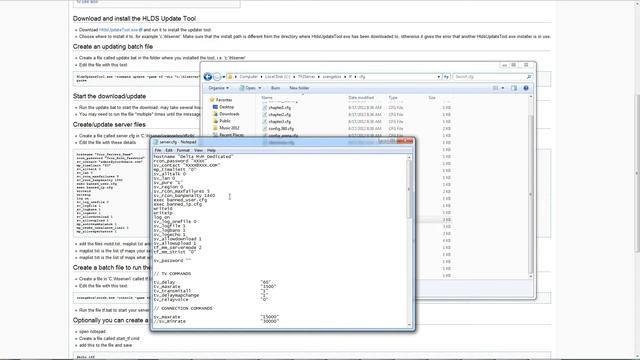Click the // CONNECTION COMMANDS comment line
The height and width of the screenshot is (360, 640).
pyautogui.click(x=183, y=308)
